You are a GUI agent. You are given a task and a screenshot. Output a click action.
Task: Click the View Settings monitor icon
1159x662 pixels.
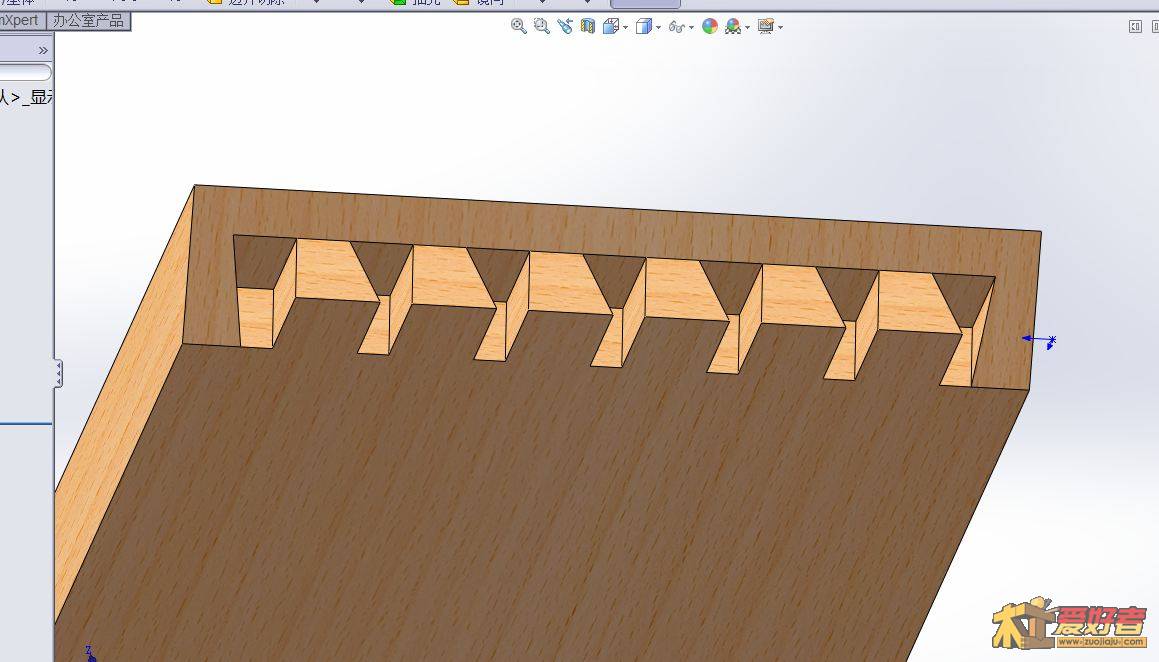pos(766,27)
